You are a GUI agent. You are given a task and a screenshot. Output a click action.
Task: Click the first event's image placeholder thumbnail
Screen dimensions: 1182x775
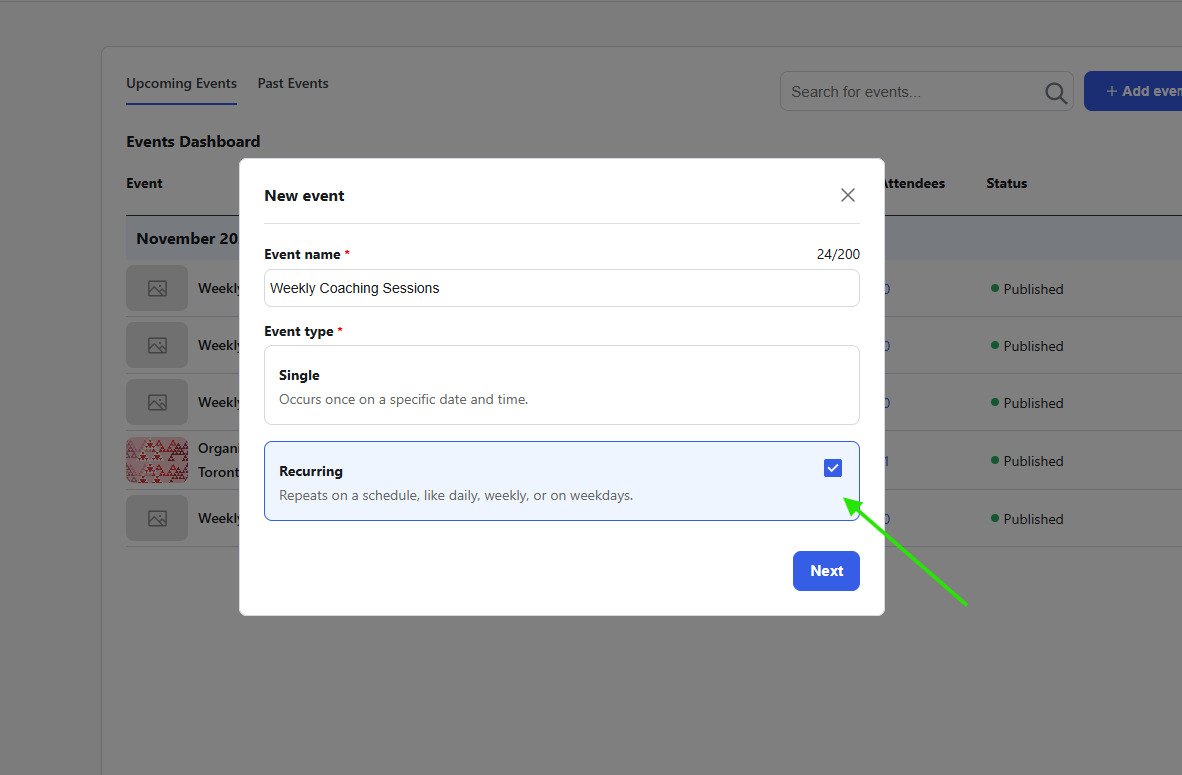(157, 288)
